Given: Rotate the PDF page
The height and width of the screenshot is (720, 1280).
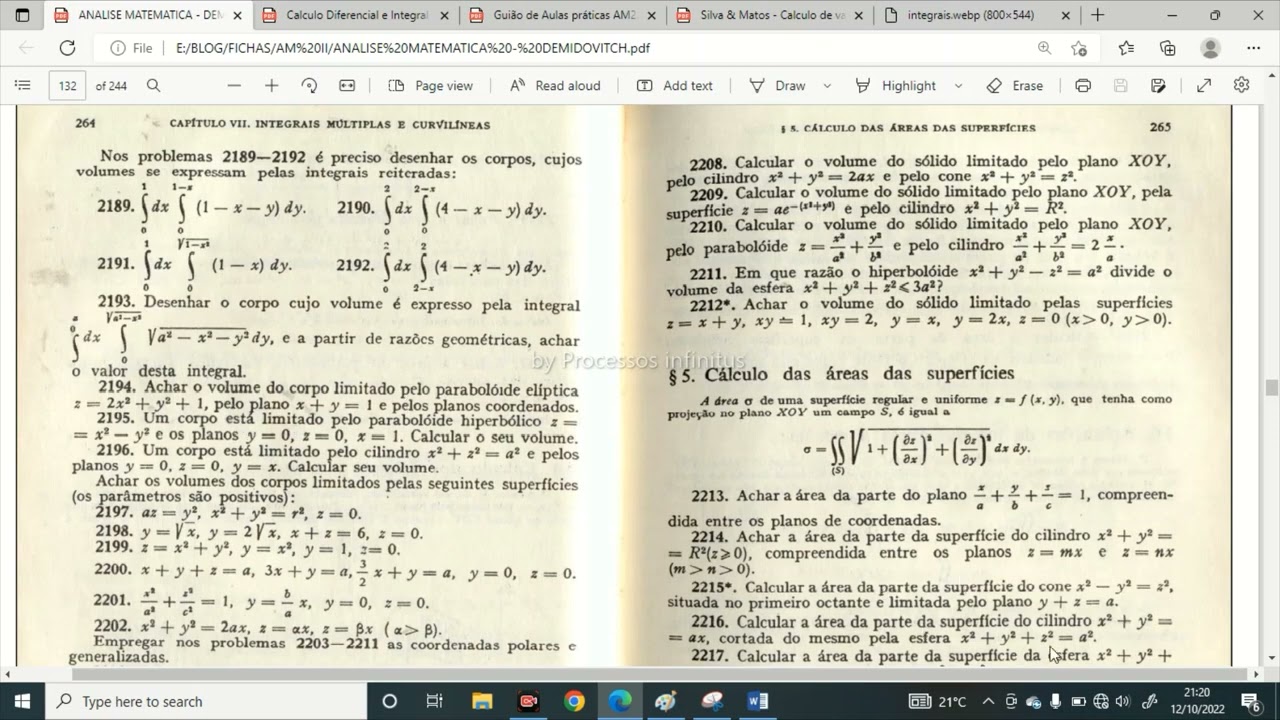Looking at the screenshot, I should [309, 86].
